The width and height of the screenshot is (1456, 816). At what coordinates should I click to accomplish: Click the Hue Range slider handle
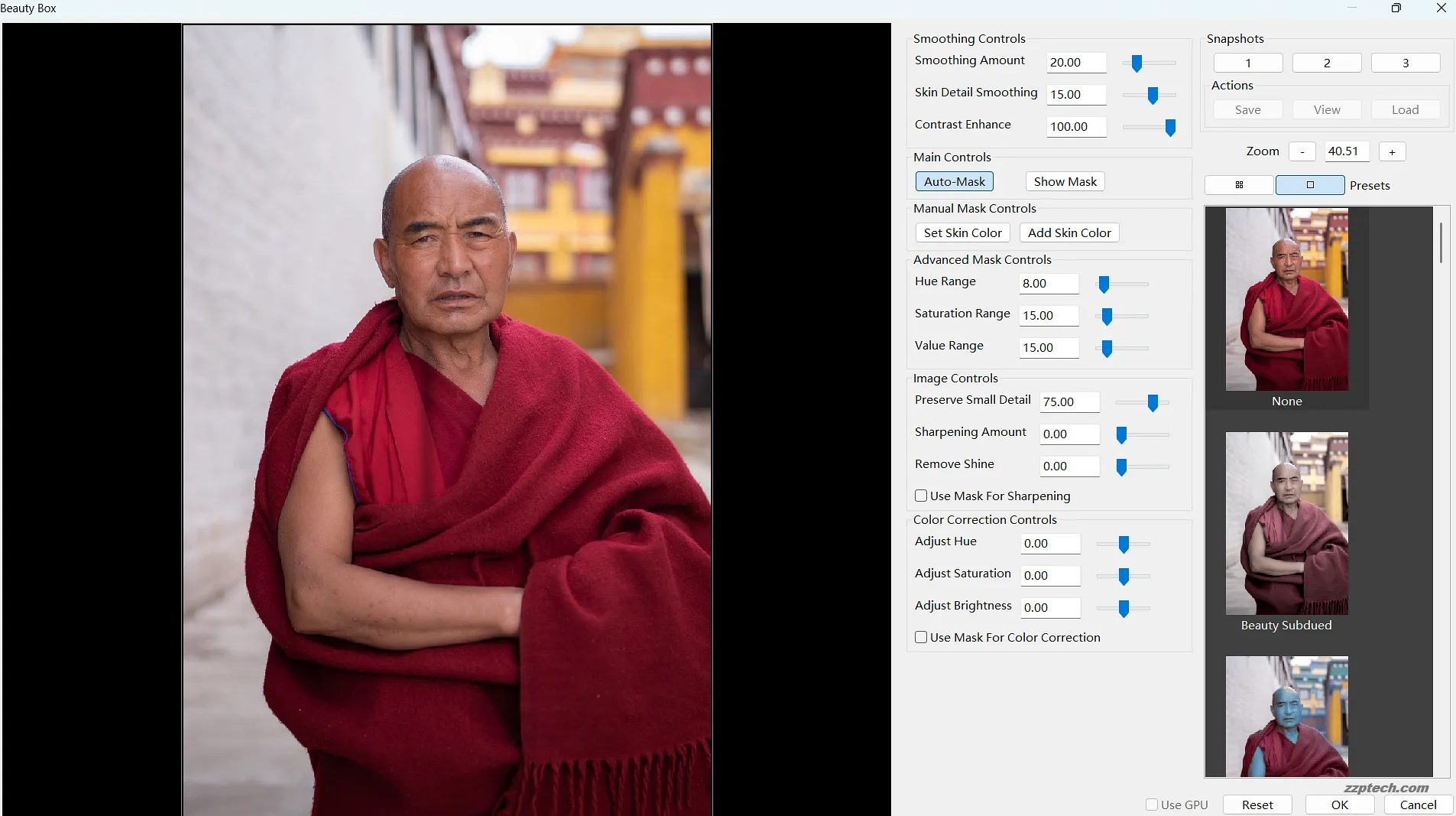click(1103, 285)
